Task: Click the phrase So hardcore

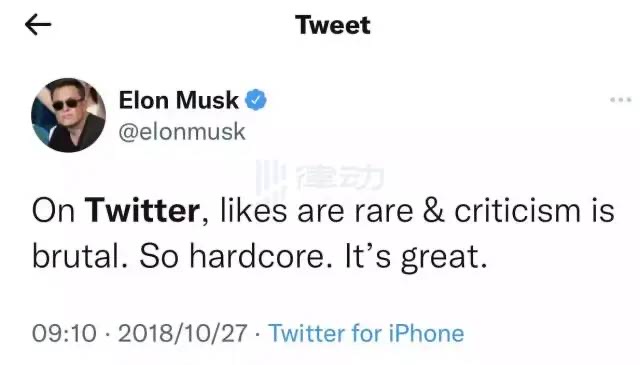Action: [236, 256]
